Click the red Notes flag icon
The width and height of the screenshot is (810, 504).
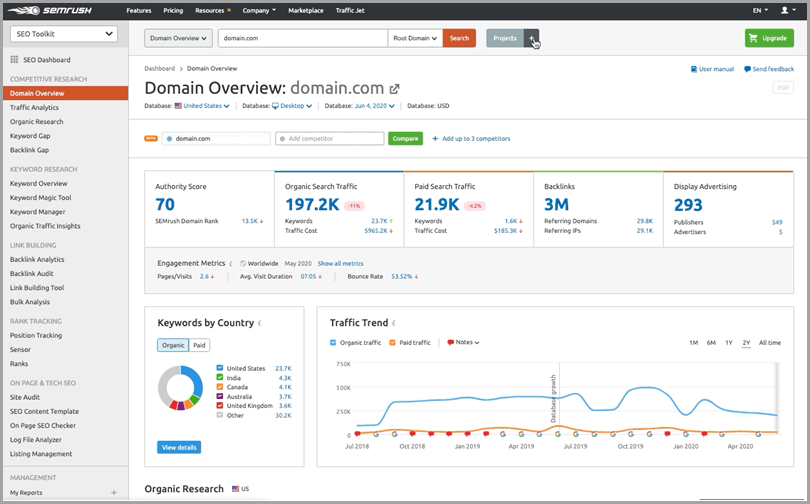(x=450, y=342)
